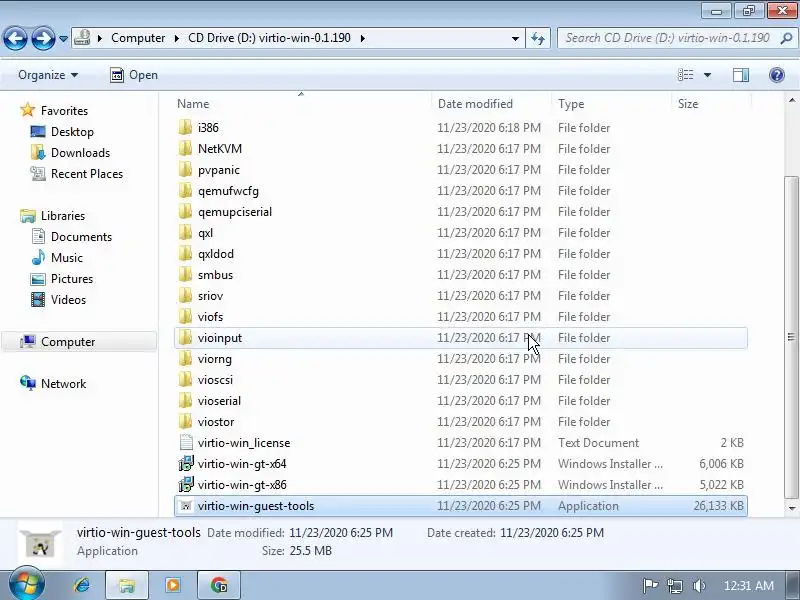Click the Open toolbar button
The image size is (800, 600).
134,75
